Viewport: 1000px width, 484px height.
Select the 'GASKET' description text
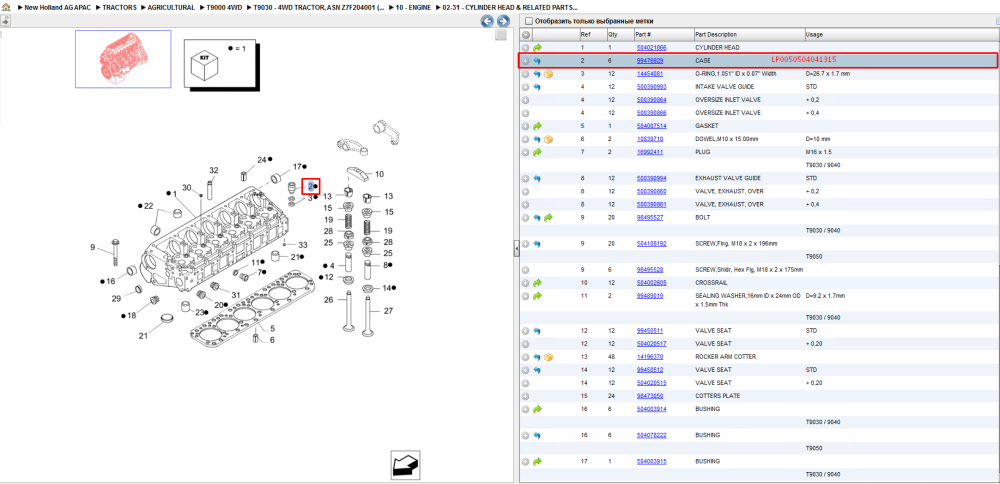click(706, 126)
